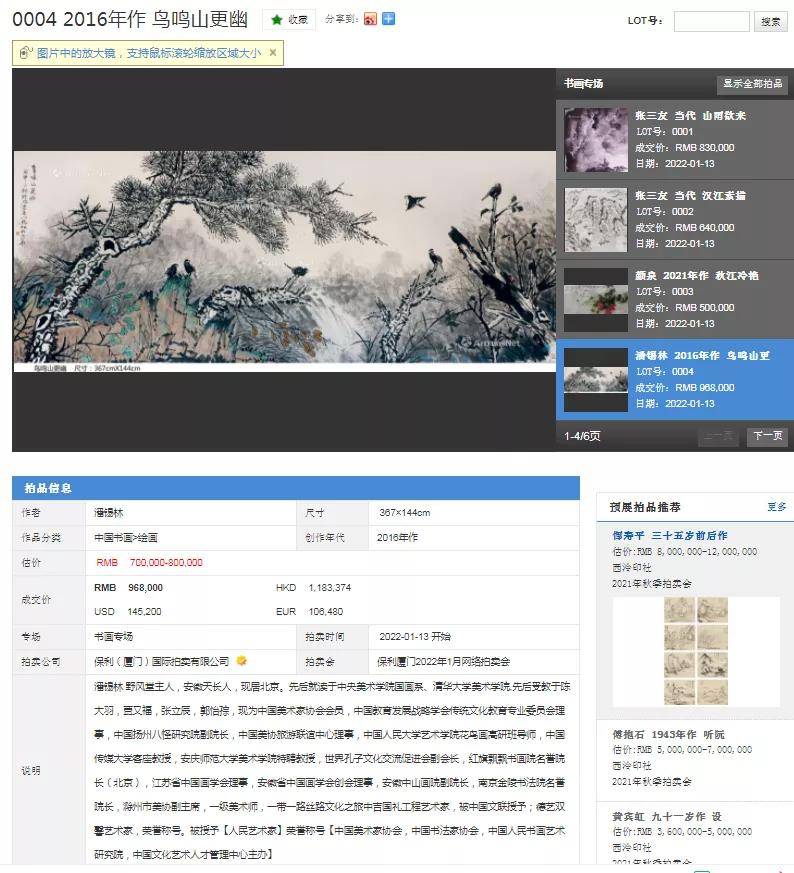Image resolution: width=794 pixels, height=873 pixels.
Task: Open 保利(厦门)国际拍卖有限公司 link
Action: [x=161, y=661]
